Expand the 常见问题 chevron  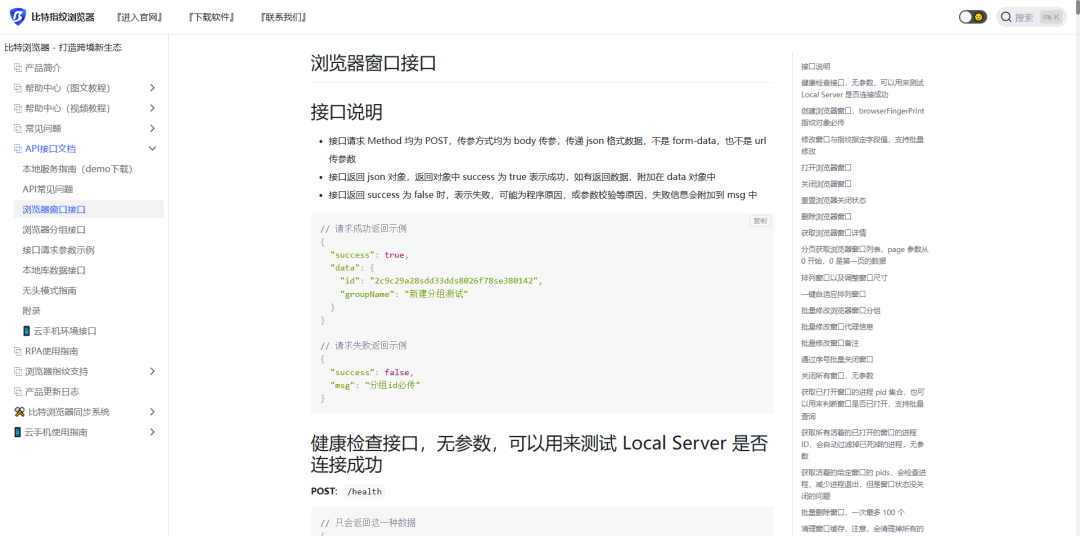click(152, 129)
